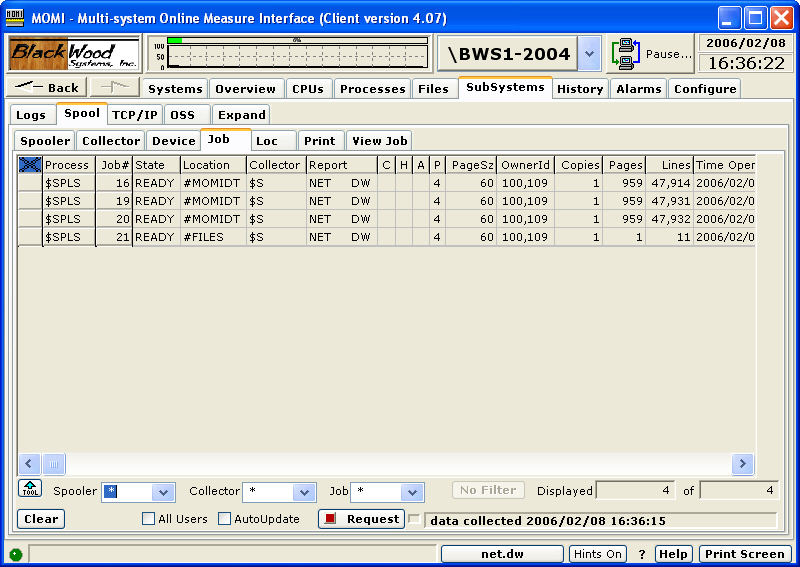Open the Device tab
Viewport: 800px width, 567px height.
pyautogui.click(x=174, y=141)
